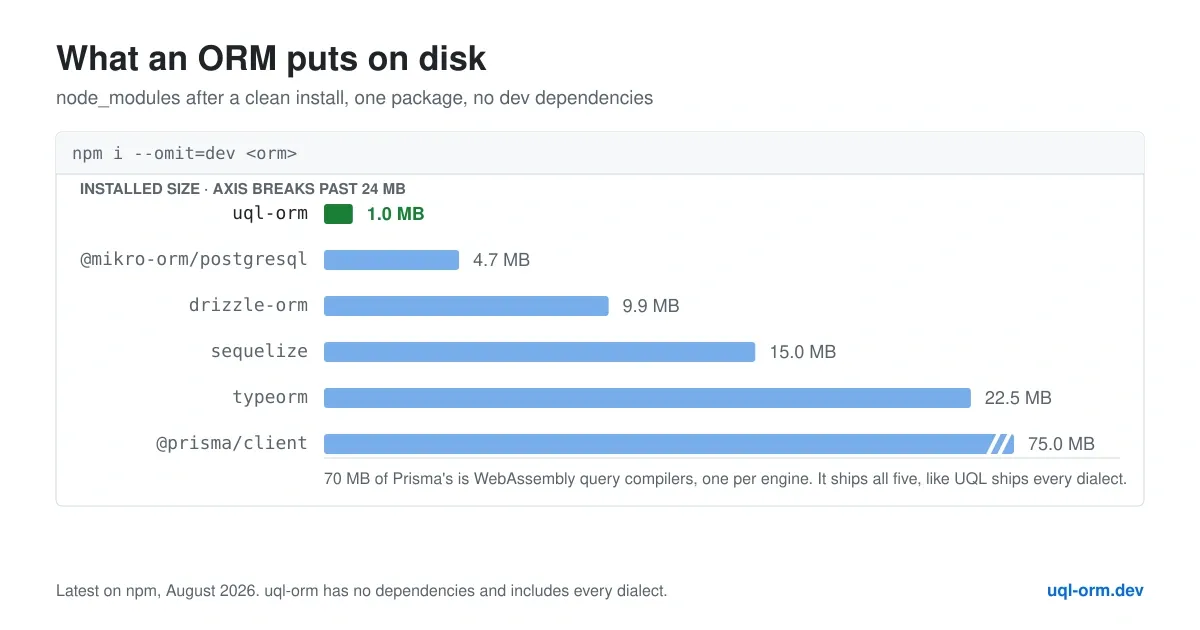Click the 22.5 MB value label
Screen dimensions: 1200x630
[x=1018, y=398]
